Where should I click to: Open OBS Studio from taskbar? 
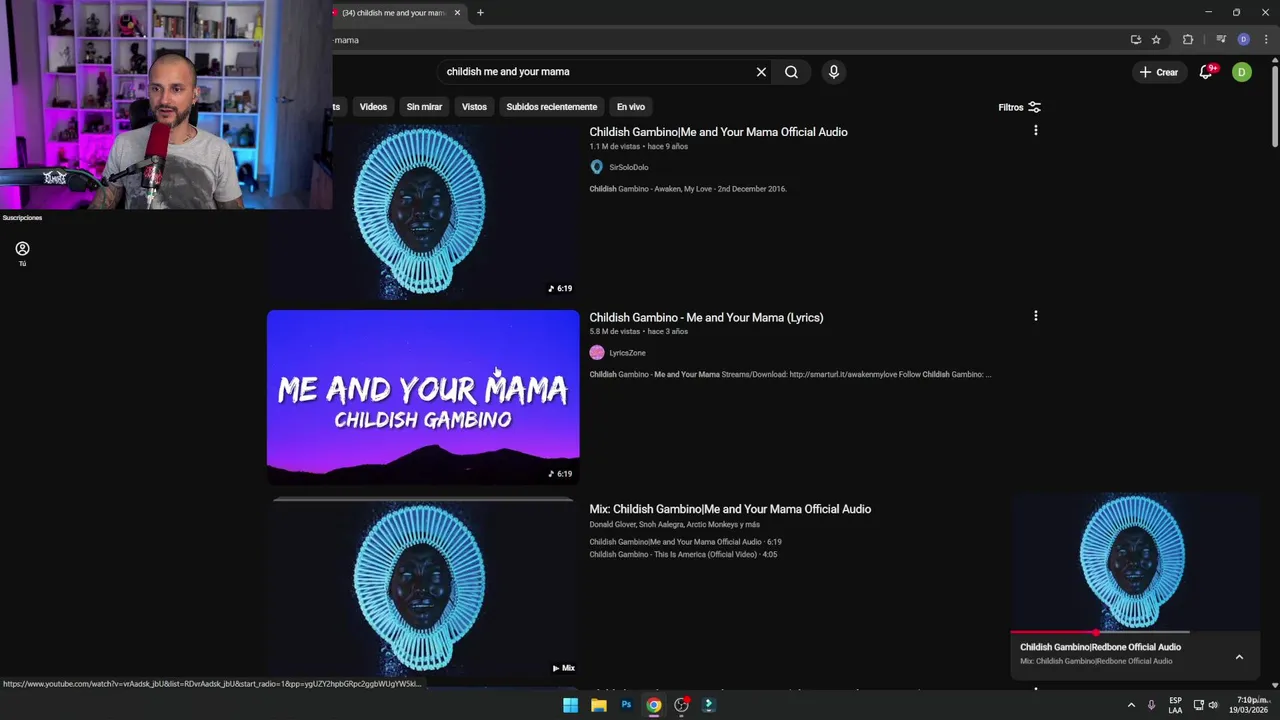point(681,705)
